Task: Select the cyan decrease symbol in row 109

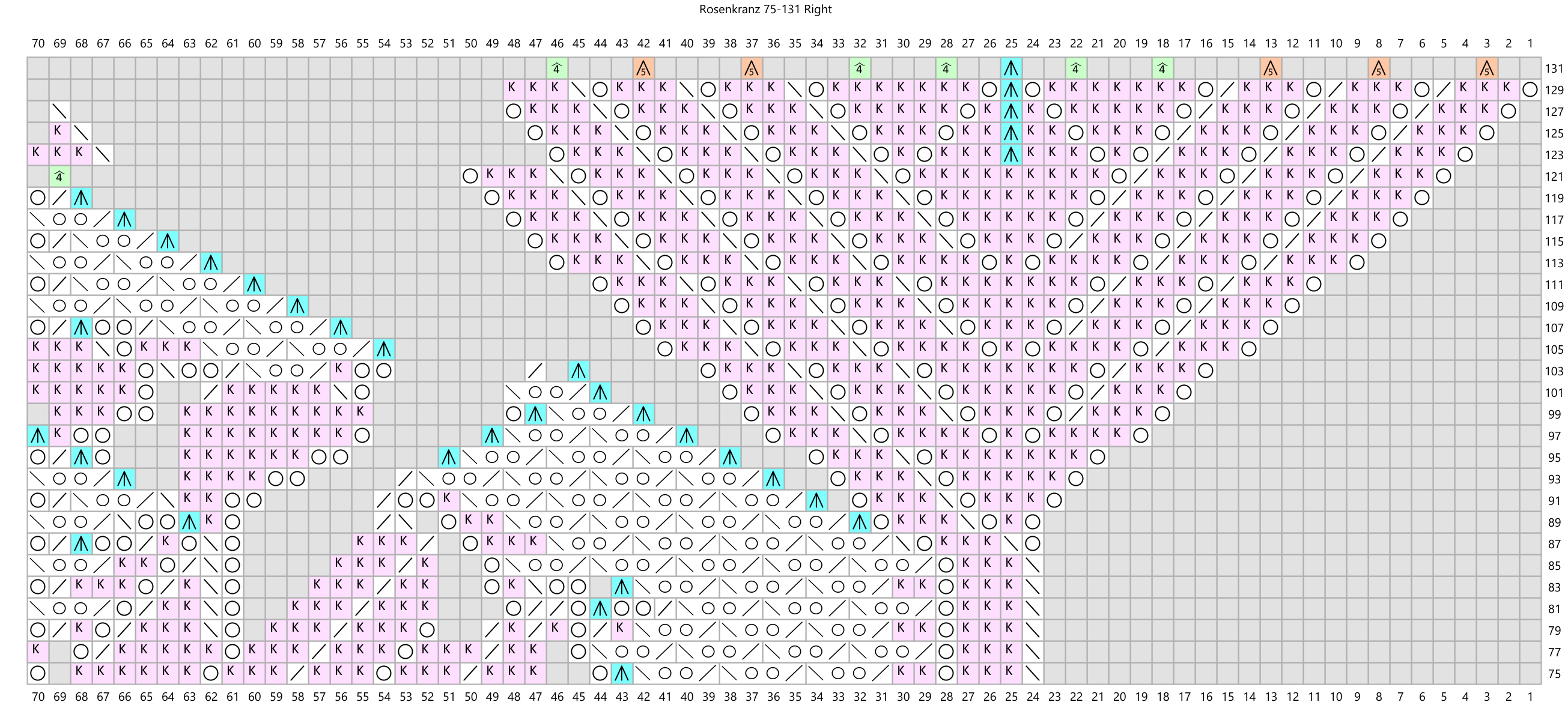Action: tap(297, 306)
